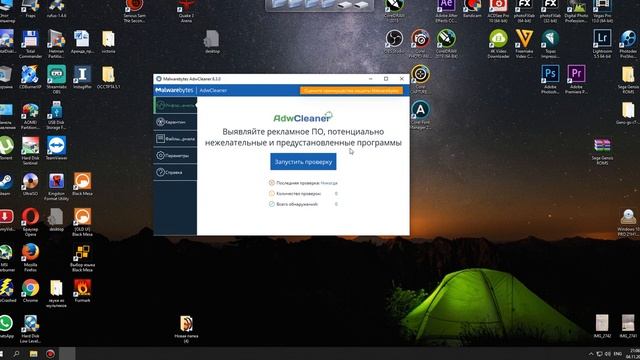Launch Hard Disk Sentinel shortcut
Viewport: 640px width, 360px height.
click(30, 151)
